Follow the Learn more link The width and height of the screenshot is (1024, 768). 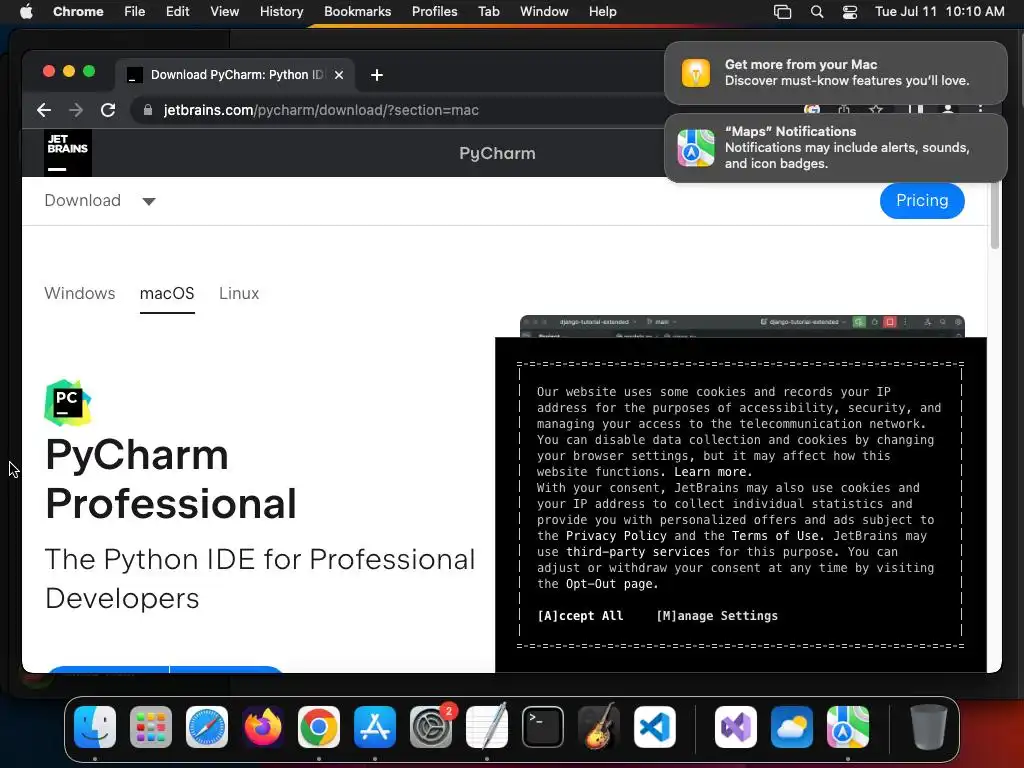[713, 472]
